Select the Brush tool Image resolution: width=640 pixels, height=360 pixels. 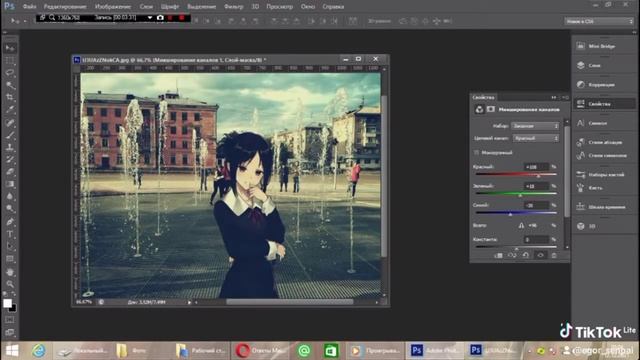[x=10, y=135]
